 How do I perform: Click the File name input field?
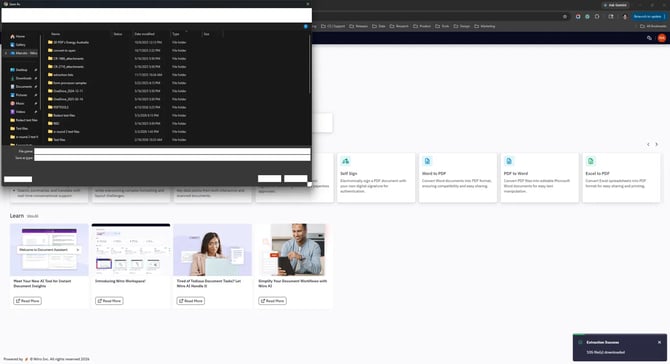[x=172, y=151]
